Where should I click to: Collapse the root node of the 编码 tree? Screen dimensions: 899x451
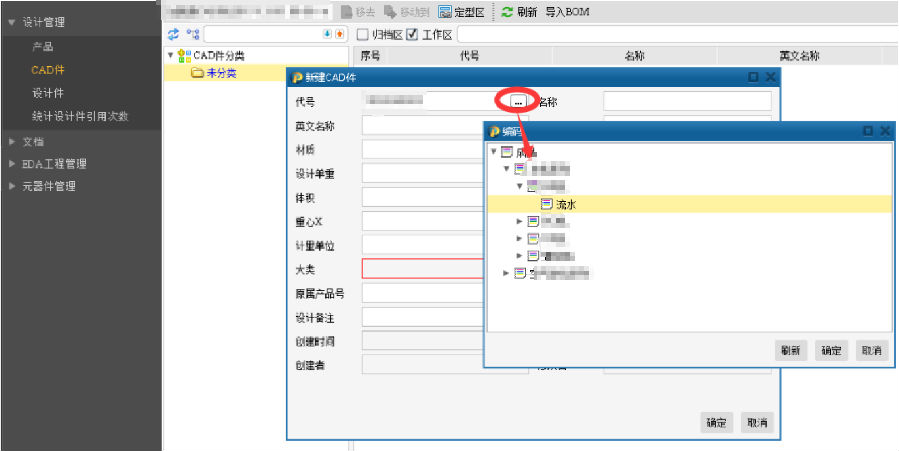coord(494,152)
